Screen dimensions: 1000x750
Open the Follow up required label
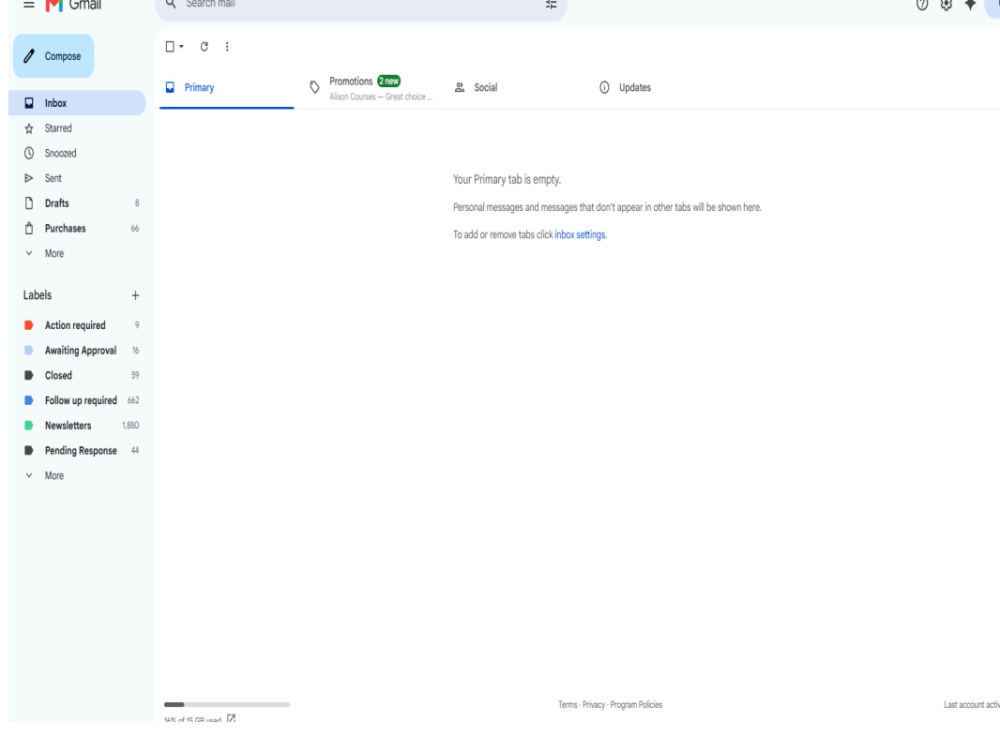(77, 401)
